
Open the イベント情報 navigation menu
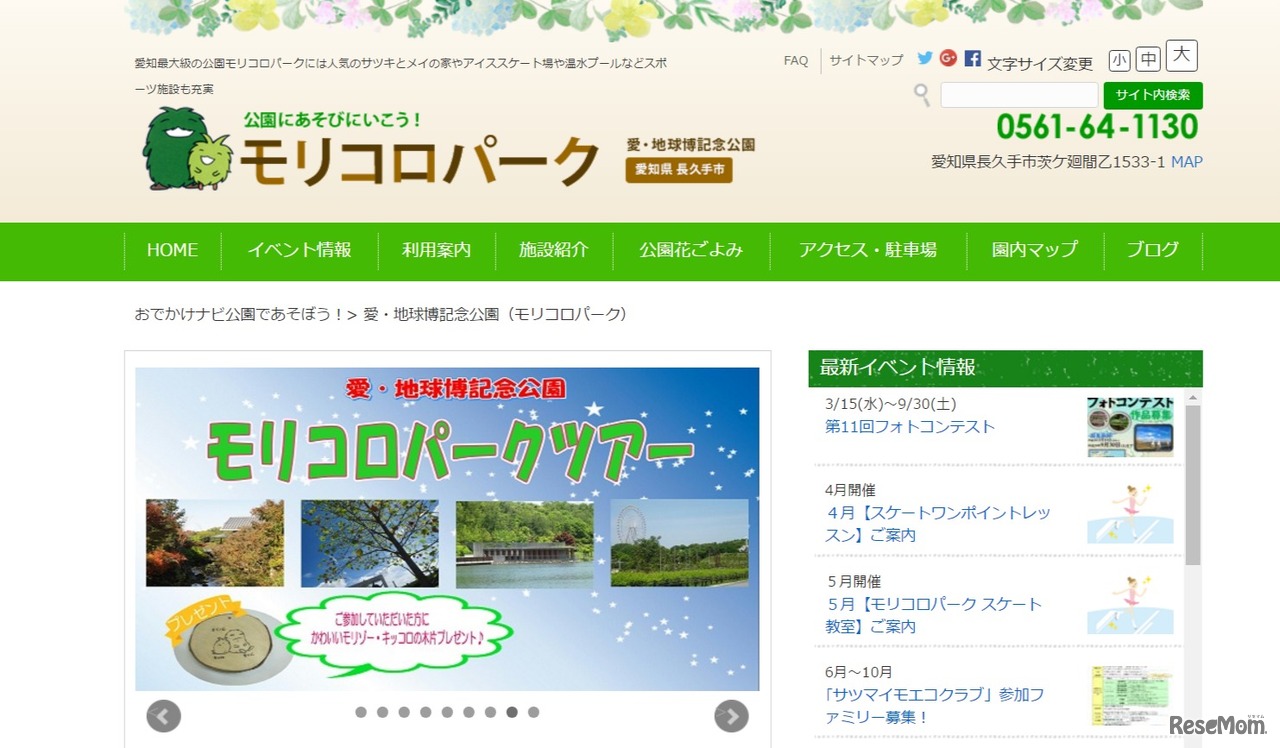point(299,250)
